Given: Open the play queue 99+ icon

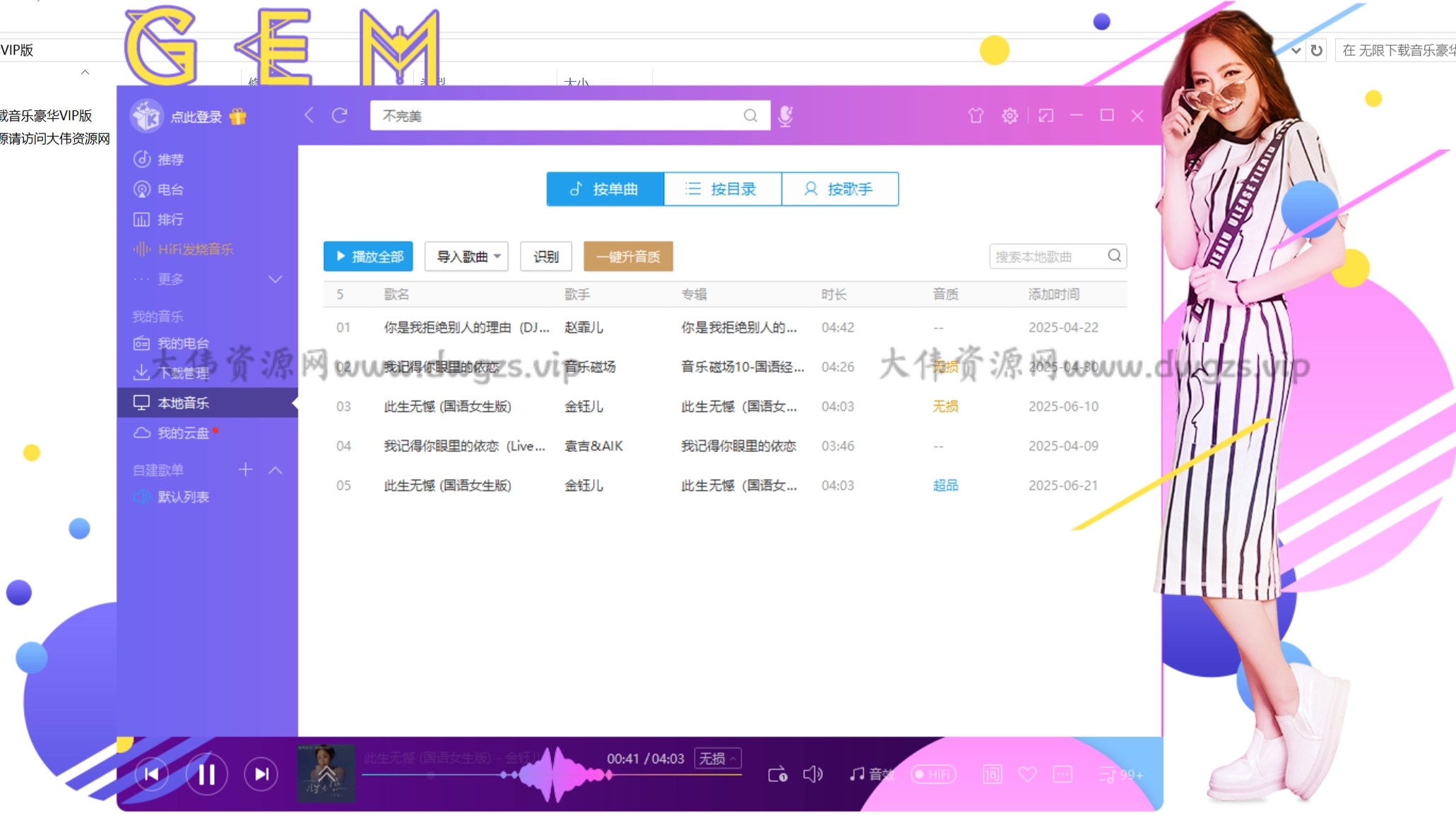Looking at the screenshot, I should (1121, 774).
